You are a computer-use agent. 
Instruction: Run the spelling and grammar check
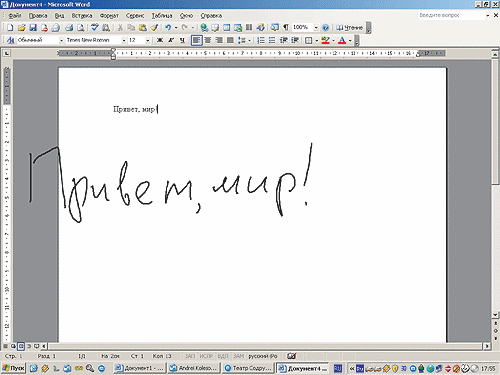click(x=95, y=28)
